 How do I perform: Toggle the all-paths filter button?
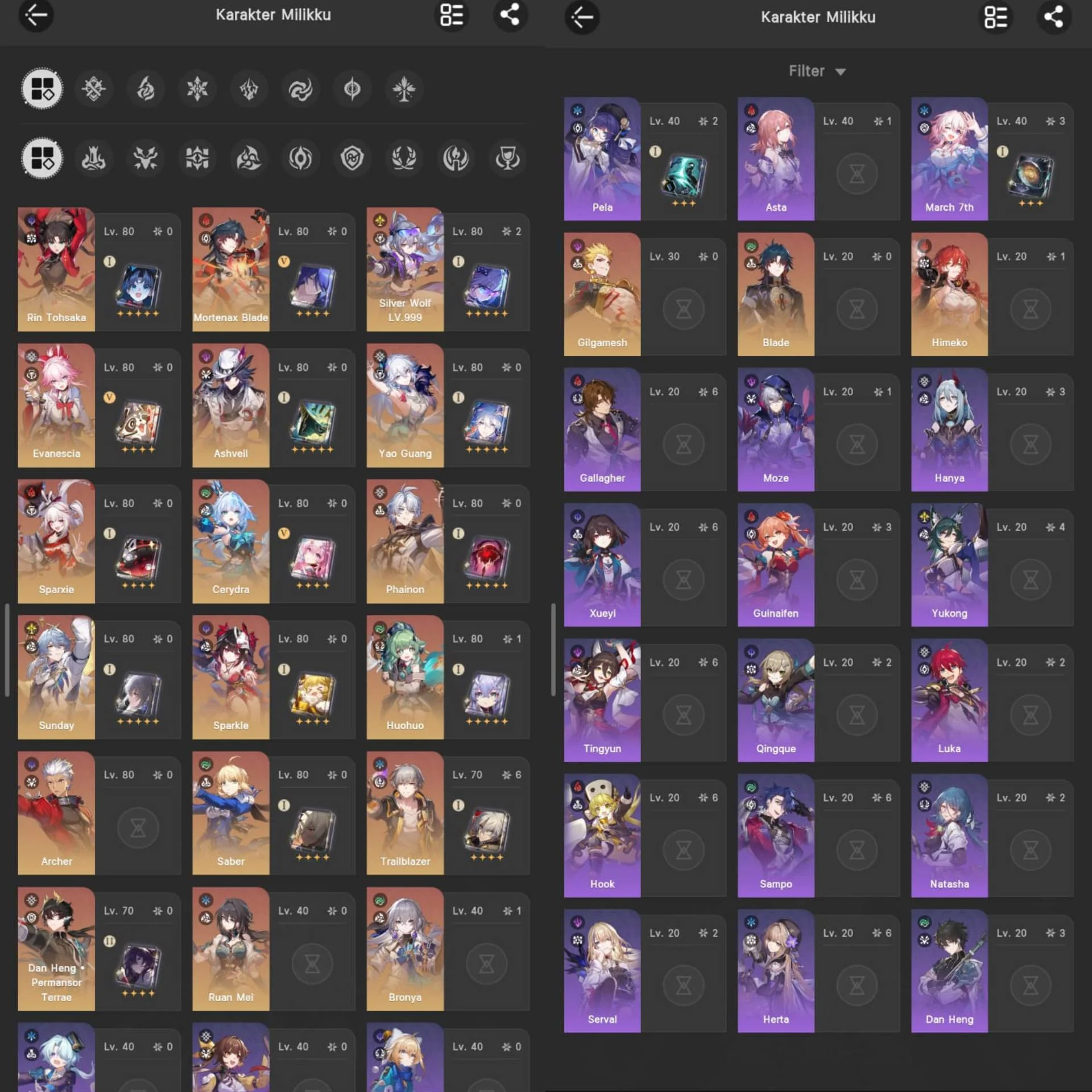42,158
